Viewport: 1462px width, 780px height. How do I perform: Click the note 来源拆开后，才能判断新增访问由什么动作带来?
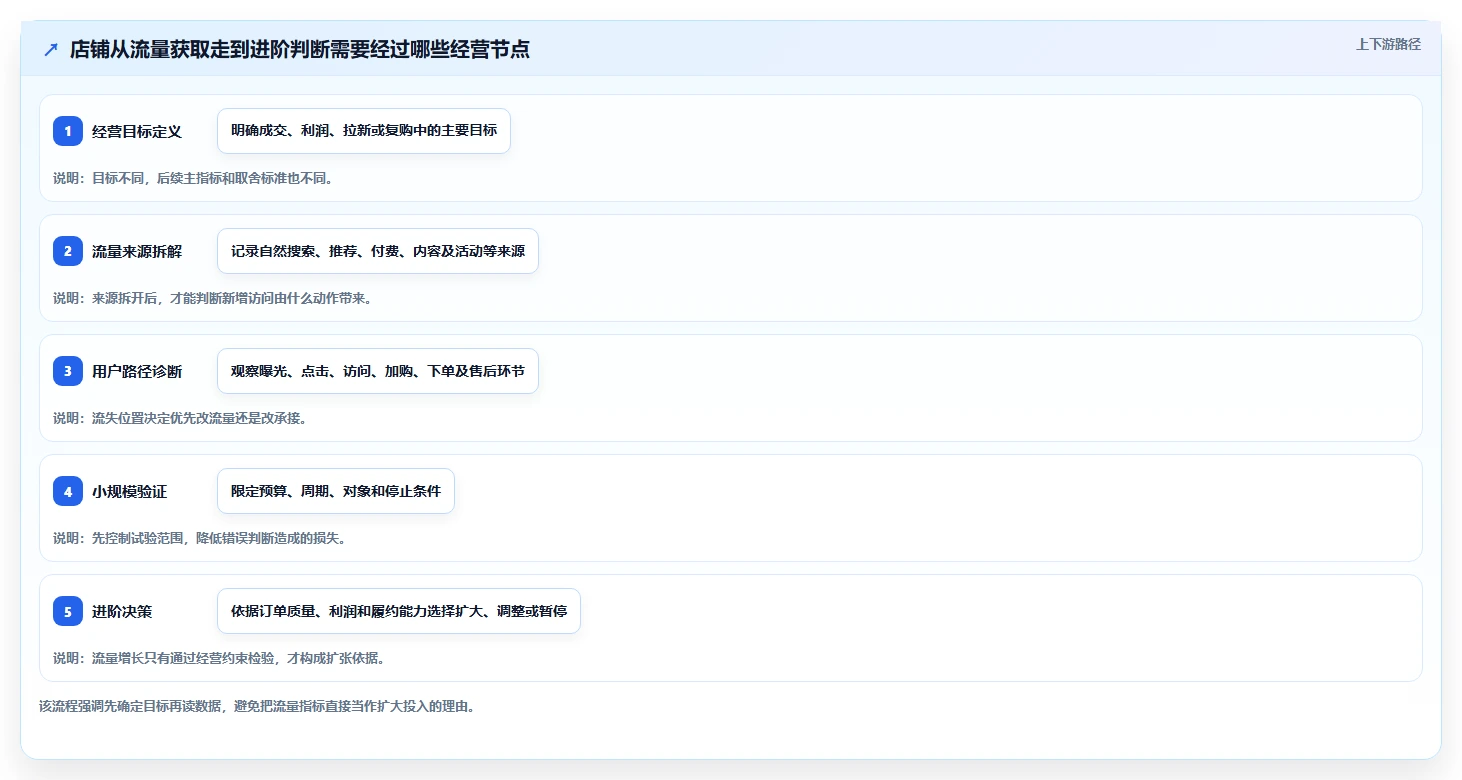[x=212, y=298]
